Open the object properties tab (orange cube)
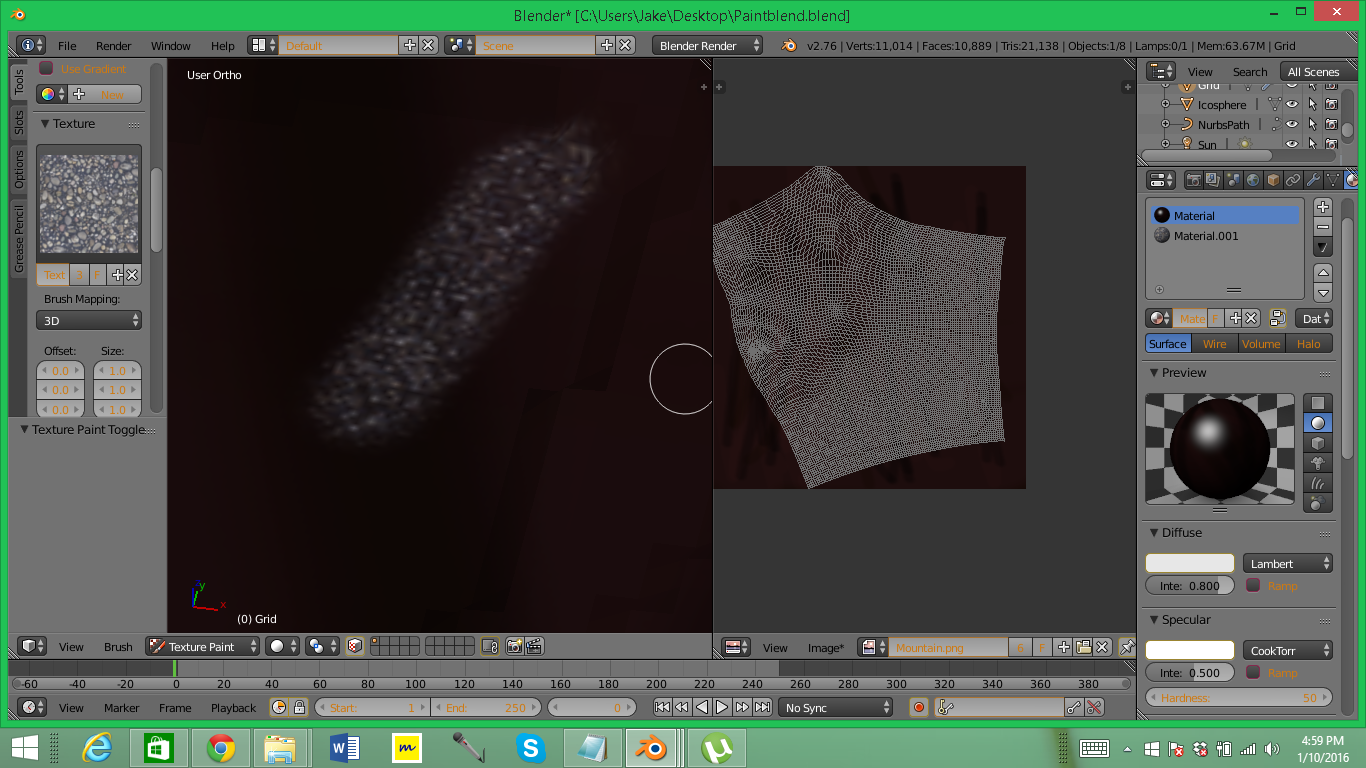 pyautogui.click(x=1273, y=180)
